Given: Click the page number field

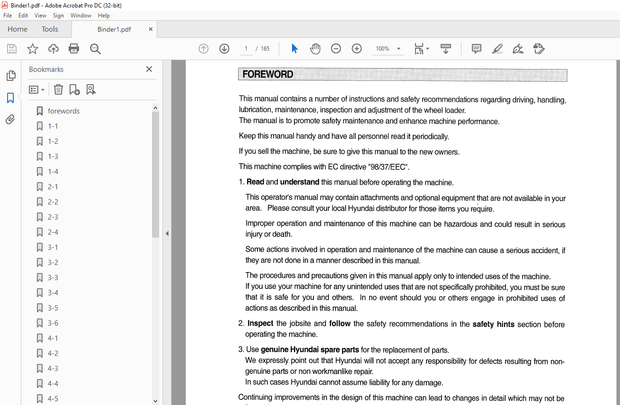Looking at the screenshot, I should pos(246,49).
